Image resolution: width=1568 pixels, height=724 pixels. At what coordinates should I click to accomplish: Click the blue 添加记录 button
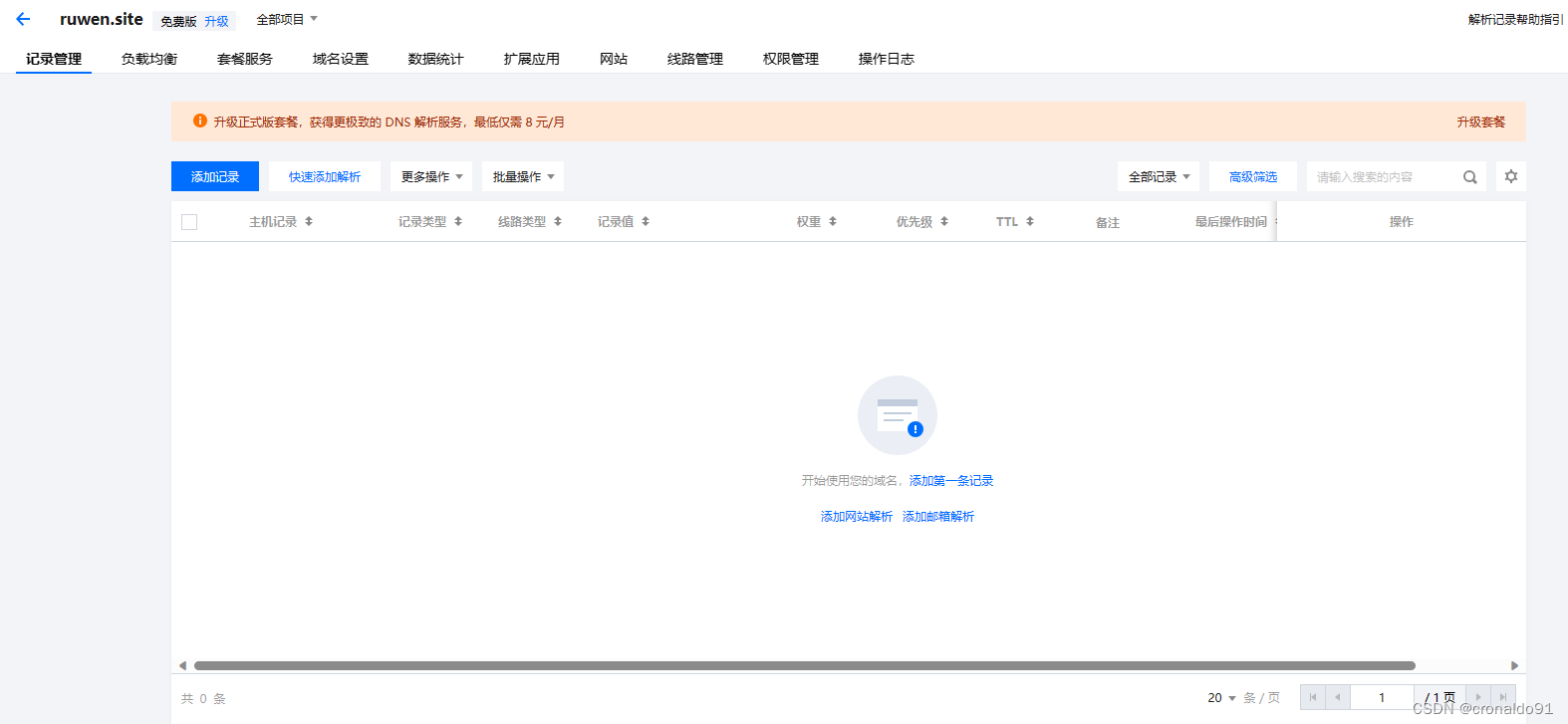pos(215,176)
